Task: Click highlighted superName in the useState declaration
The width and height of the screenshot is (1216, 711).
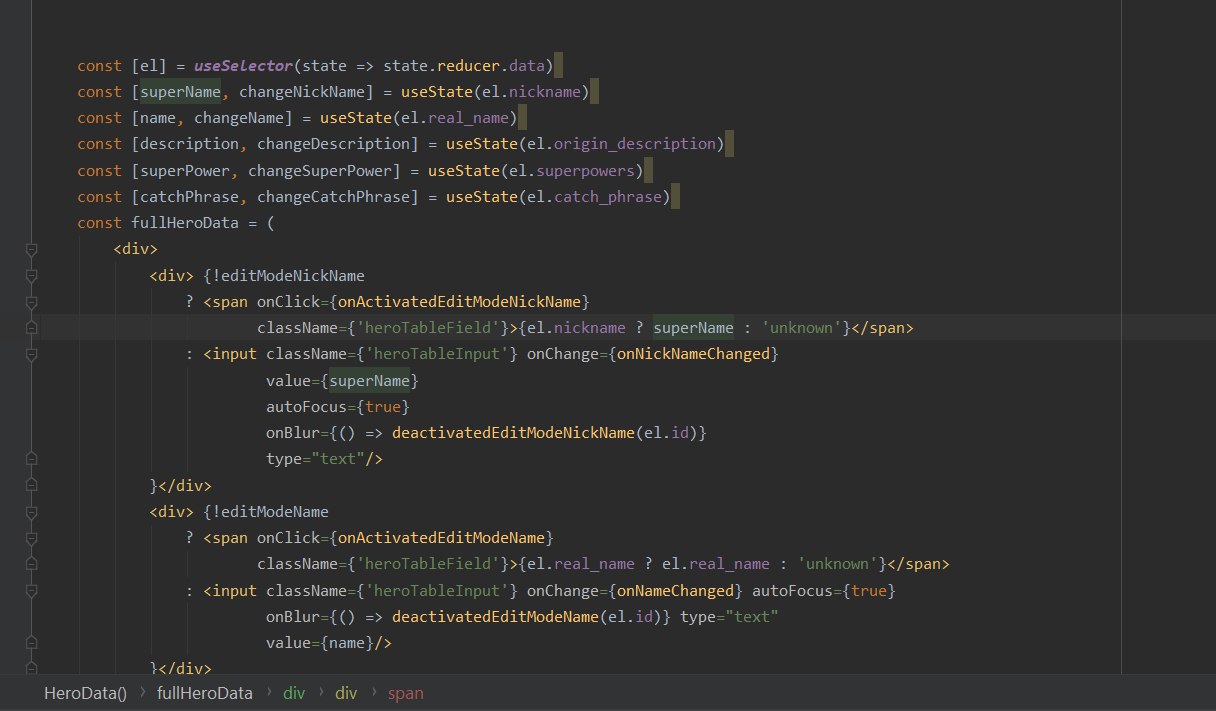Action: 181,92
